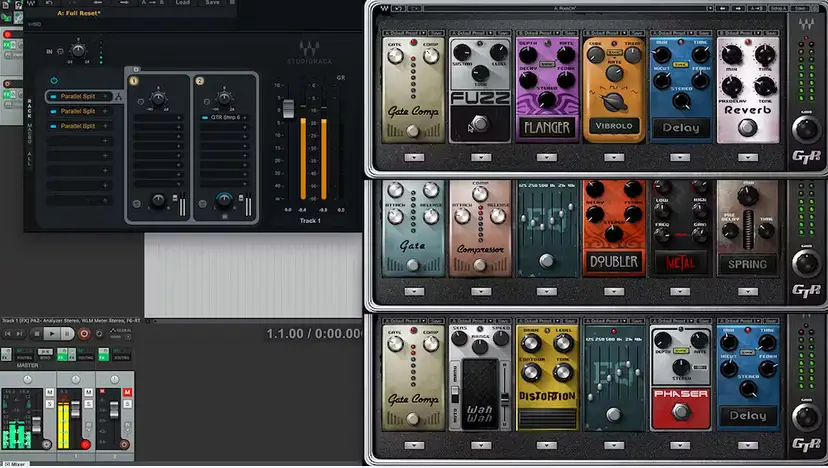
Task: Click the transport Stop button
Action: point(36,334)
